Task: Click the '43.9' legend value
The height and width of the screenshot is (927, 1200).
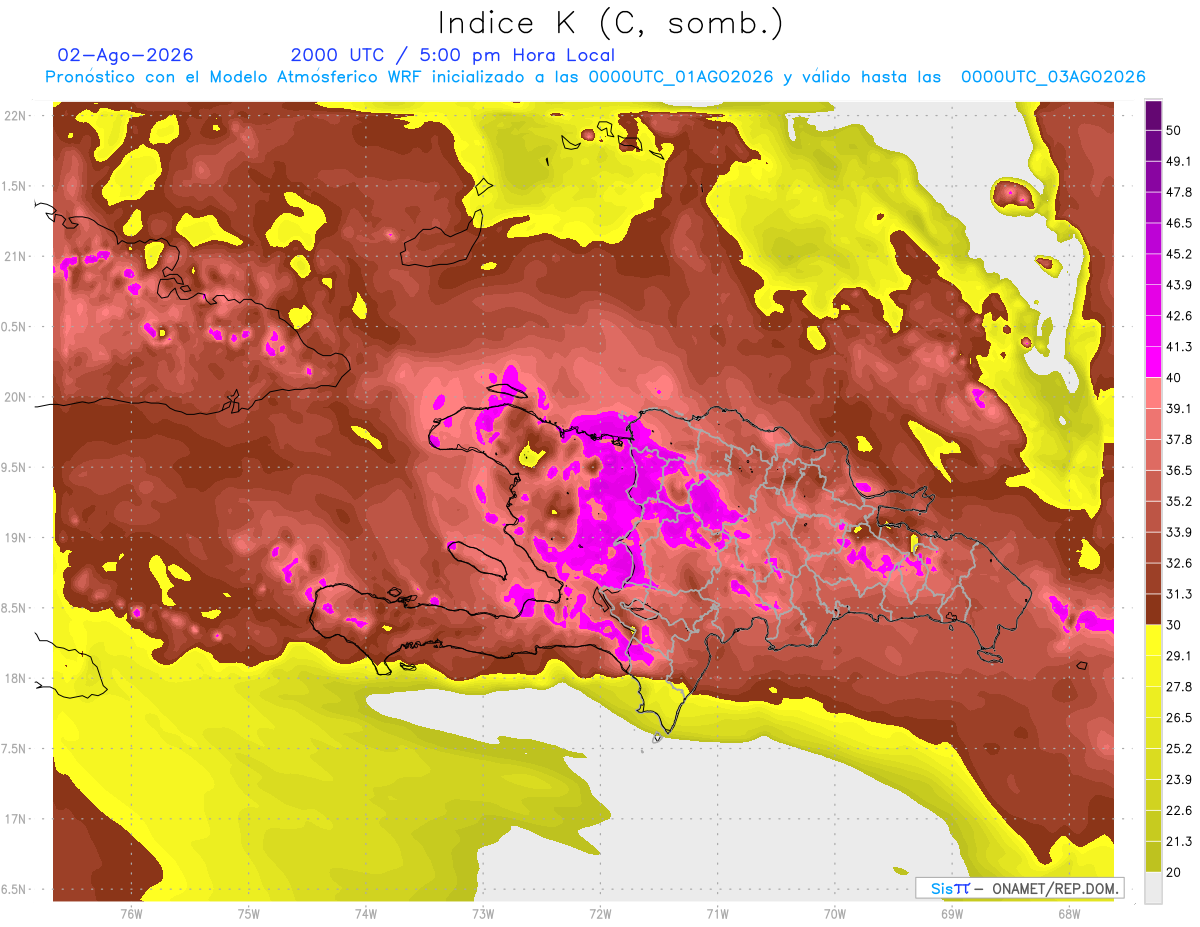Action: [1180, 285]
